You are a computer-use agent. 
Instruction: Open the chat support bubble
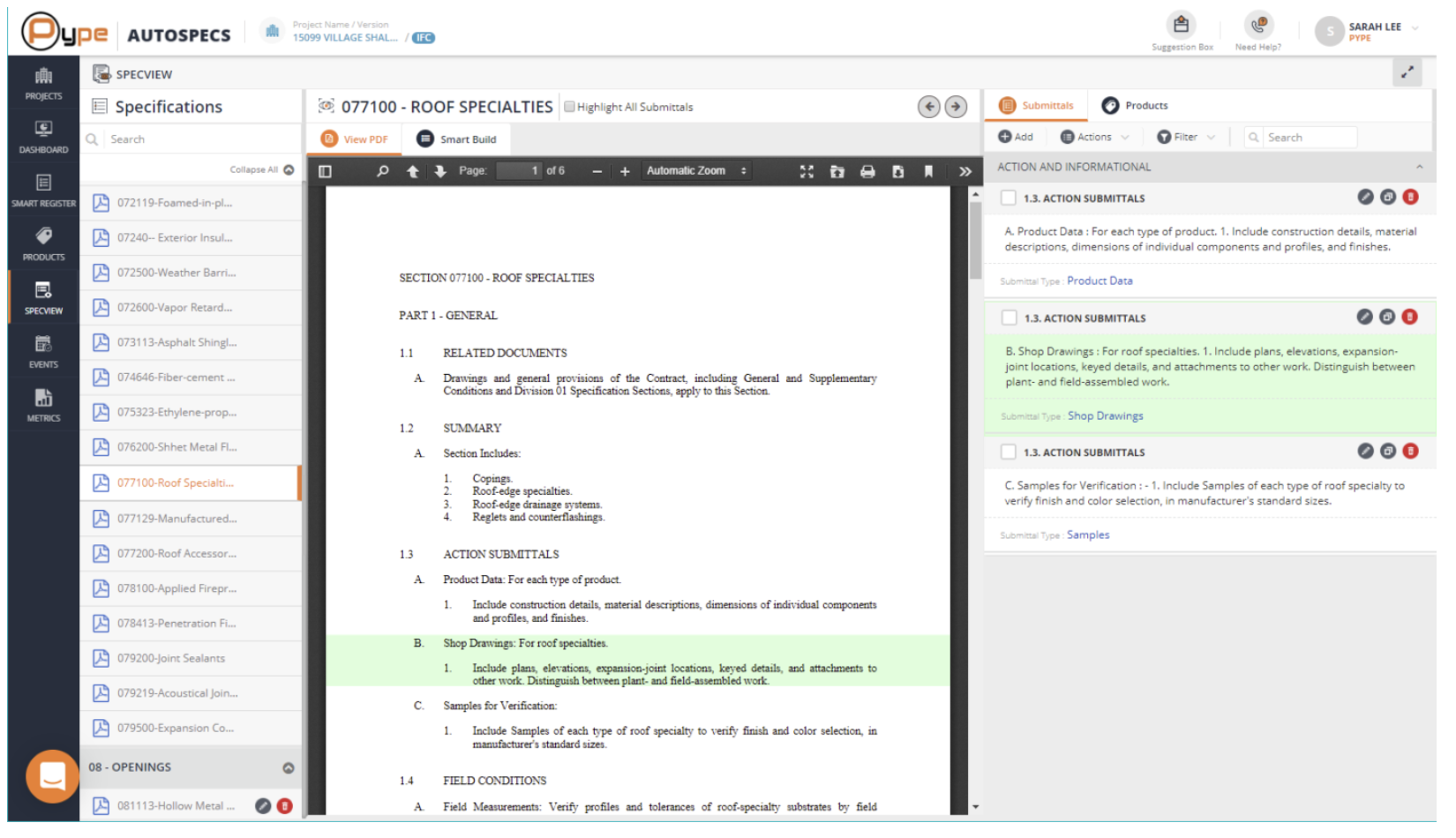click(52, 776)
